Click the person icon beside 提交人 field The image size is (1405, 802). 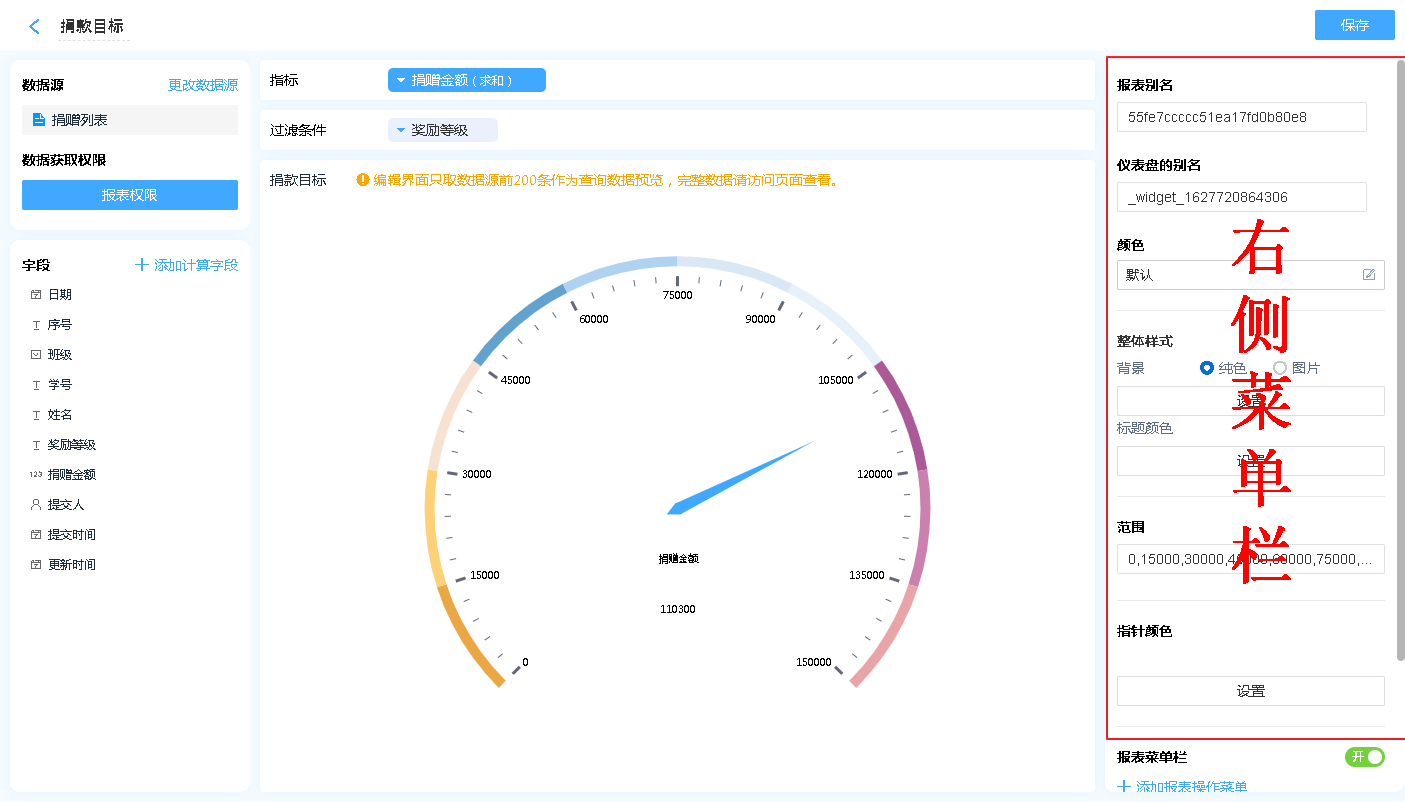(x=36, y=505)
